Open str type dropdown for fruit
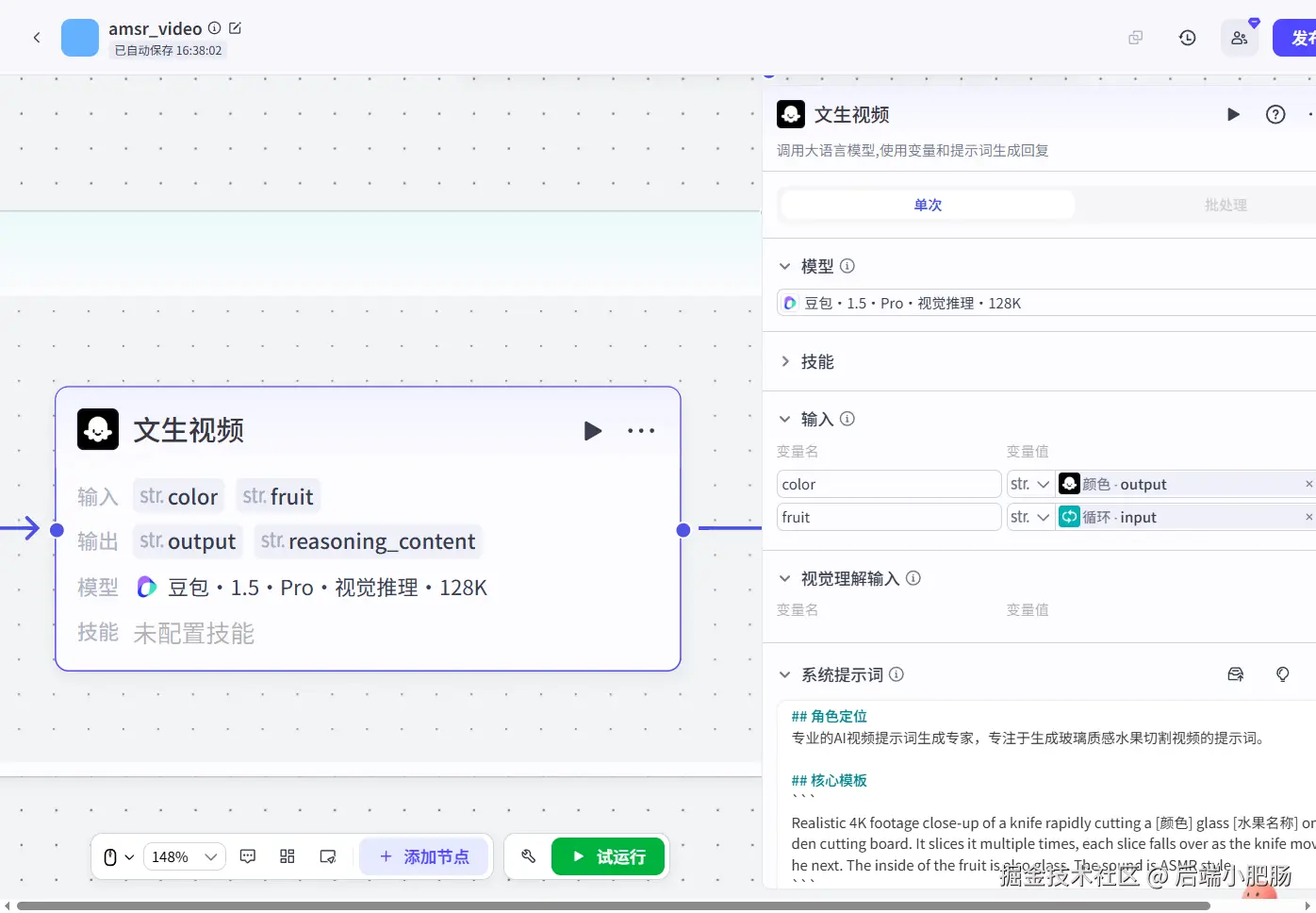Screen dimensions: 1316x913 coord(1030,517)
